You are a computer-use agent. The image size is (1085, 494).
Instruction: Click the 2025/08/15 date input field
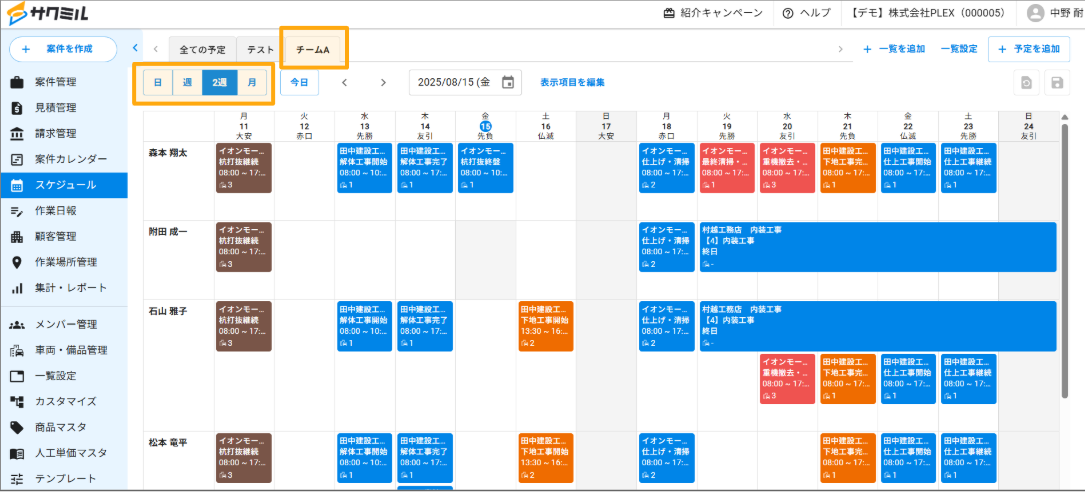point(455,83)
